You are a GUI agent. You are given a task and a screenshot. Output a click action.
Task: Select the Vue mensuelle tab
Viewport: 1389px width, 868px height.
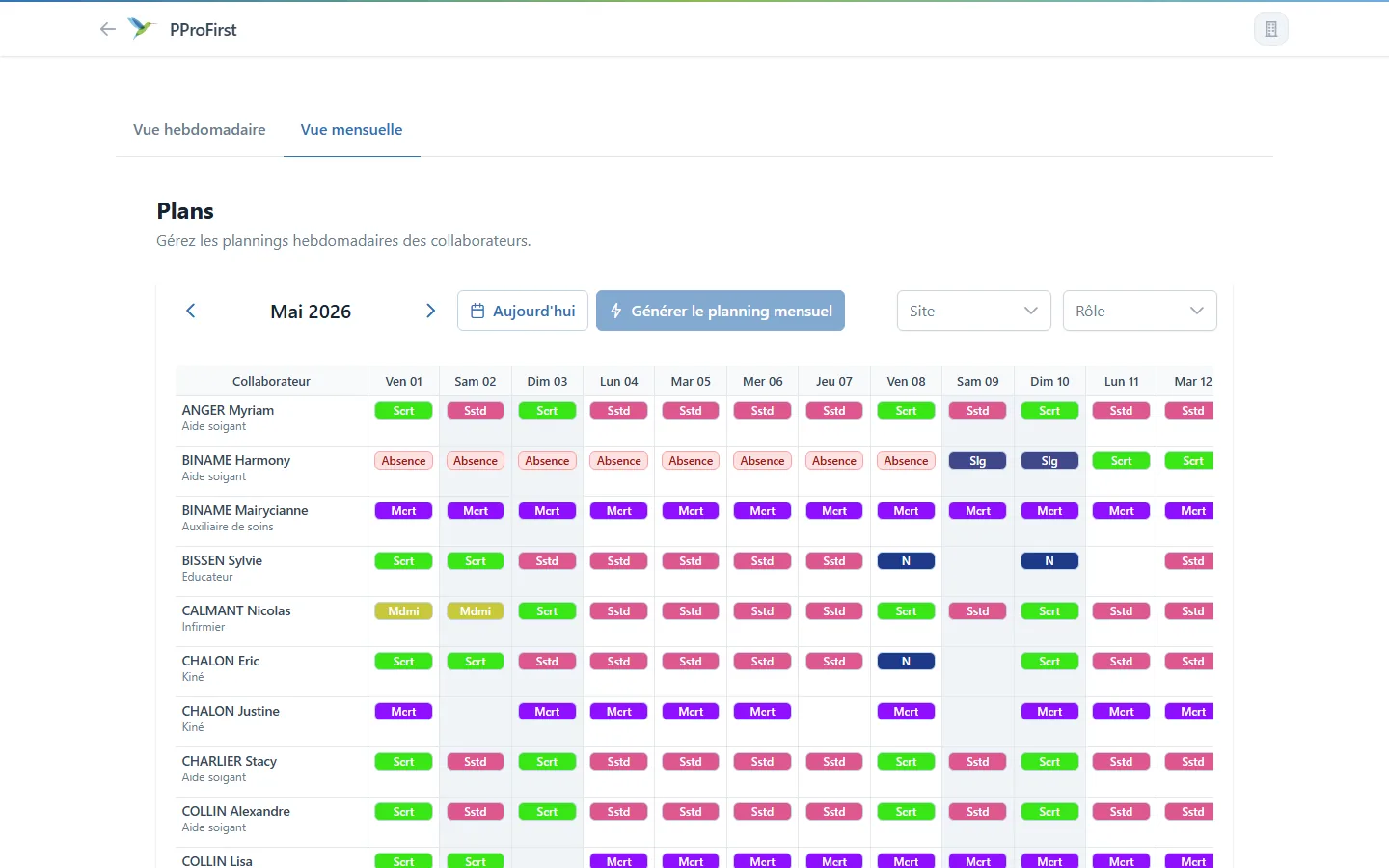pos(351,130)
